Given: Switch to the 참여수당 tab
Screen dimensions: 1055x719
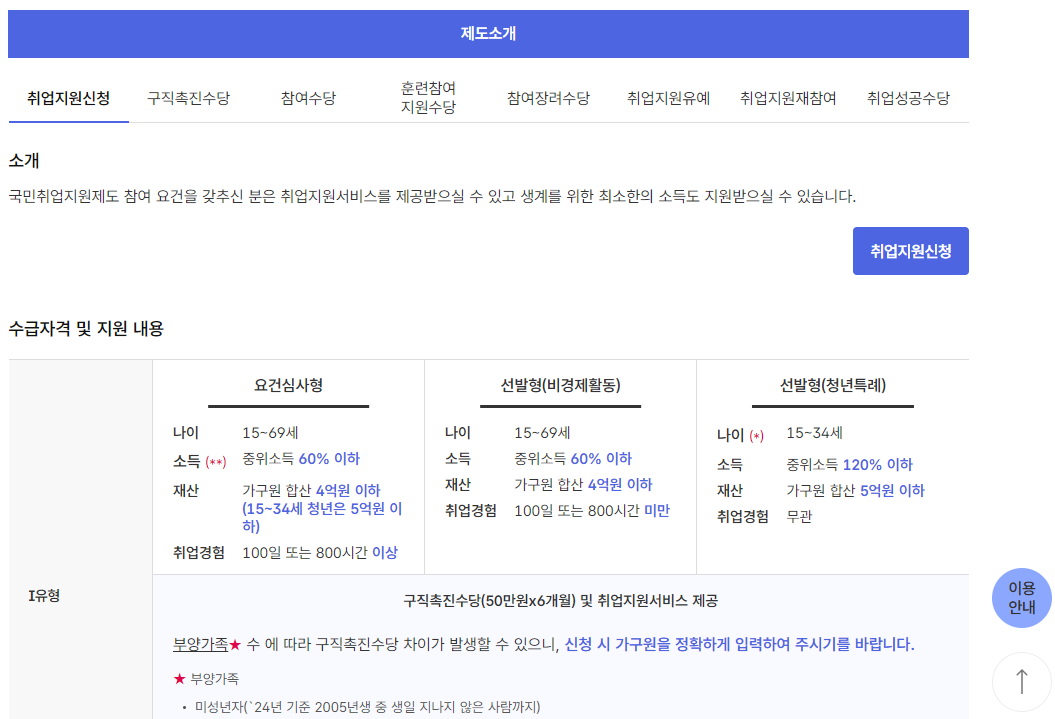Looking at the screenshot, I should pos(307,96).
